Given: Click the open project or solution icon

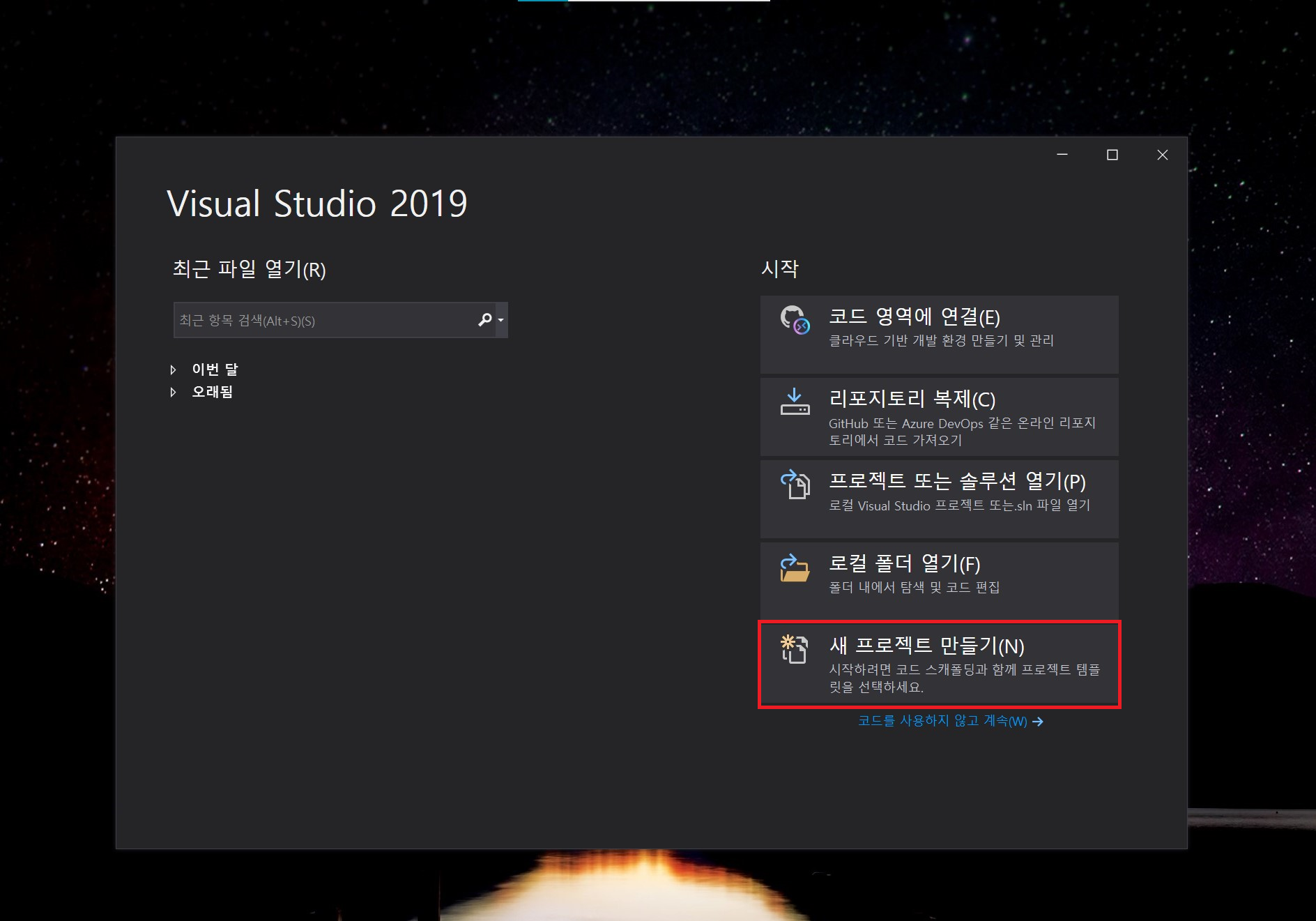Looking at the screenshot, I should [x=795, y=484].
